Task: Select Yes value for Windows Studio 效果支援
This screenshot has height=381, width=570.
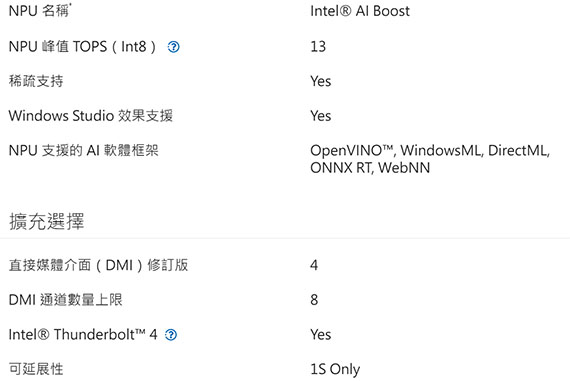Action: (x=321, y=116)
